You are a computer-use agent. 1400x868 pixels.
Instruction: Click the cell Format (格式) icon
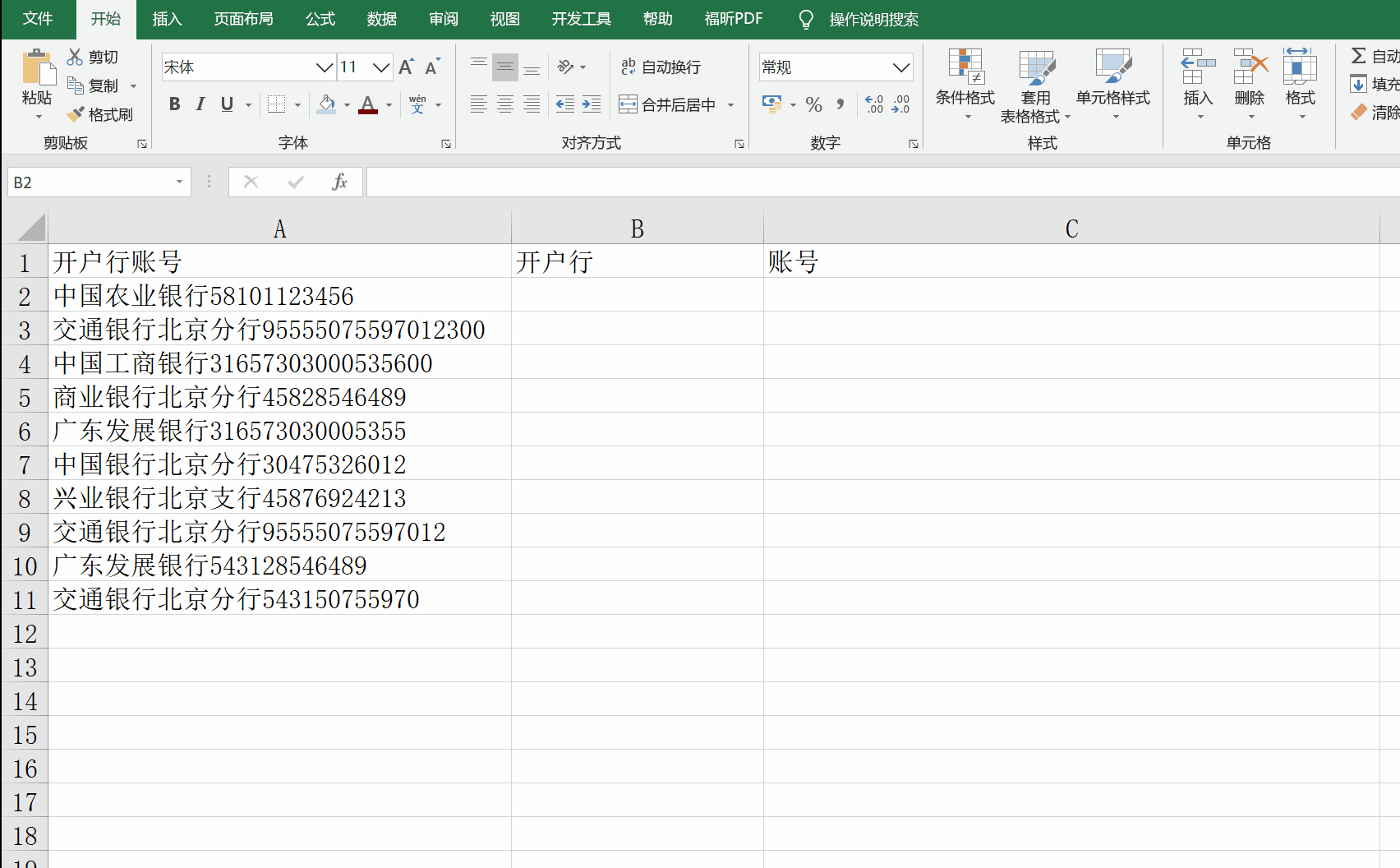[x=1300, y=67]
